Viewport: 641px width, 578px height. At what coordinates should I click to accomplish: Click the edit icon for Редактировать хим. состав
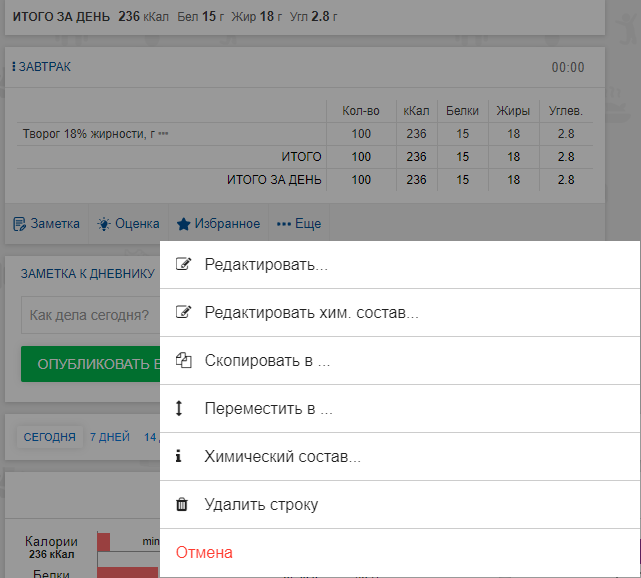(182, 313)
